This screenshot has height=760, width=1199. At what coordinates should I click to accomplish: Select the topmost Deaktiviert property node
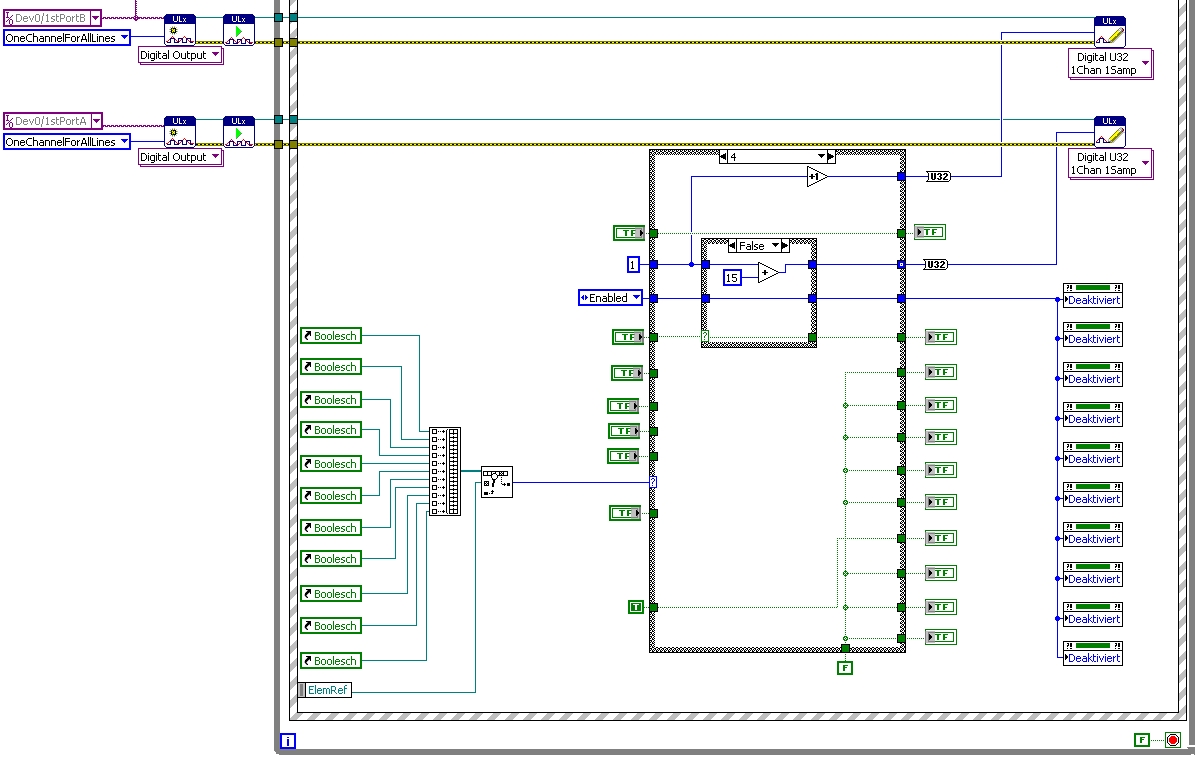tap(1093, 295)
